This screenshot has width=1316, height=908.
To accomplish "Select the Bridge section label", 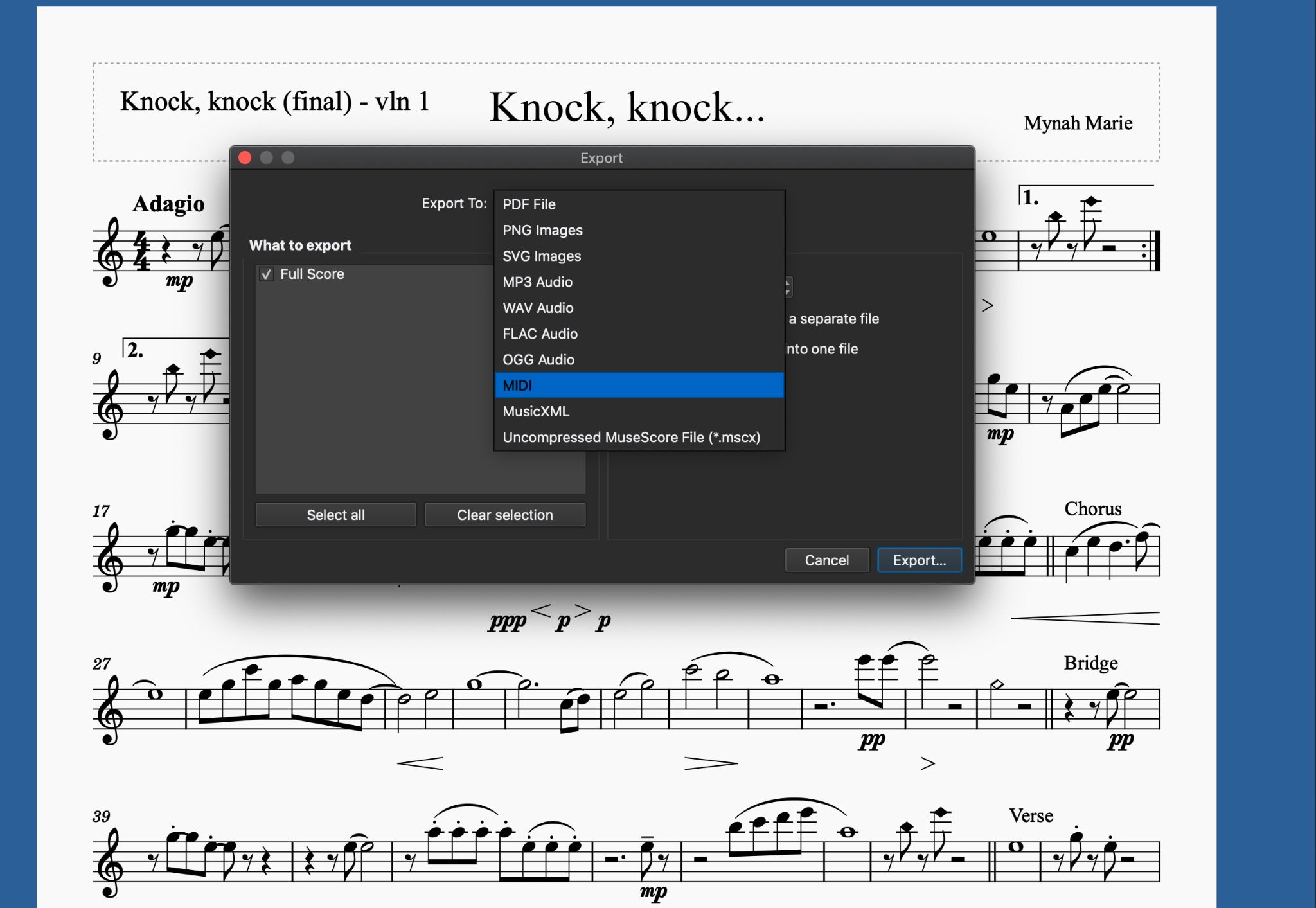I will [1090, 663].
